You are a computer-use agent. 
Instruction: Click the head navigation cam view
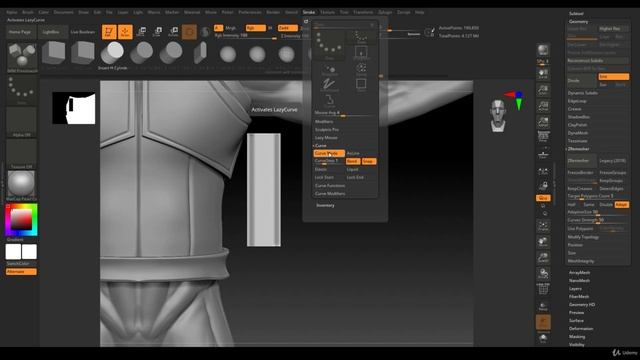[x=498, y=116]
